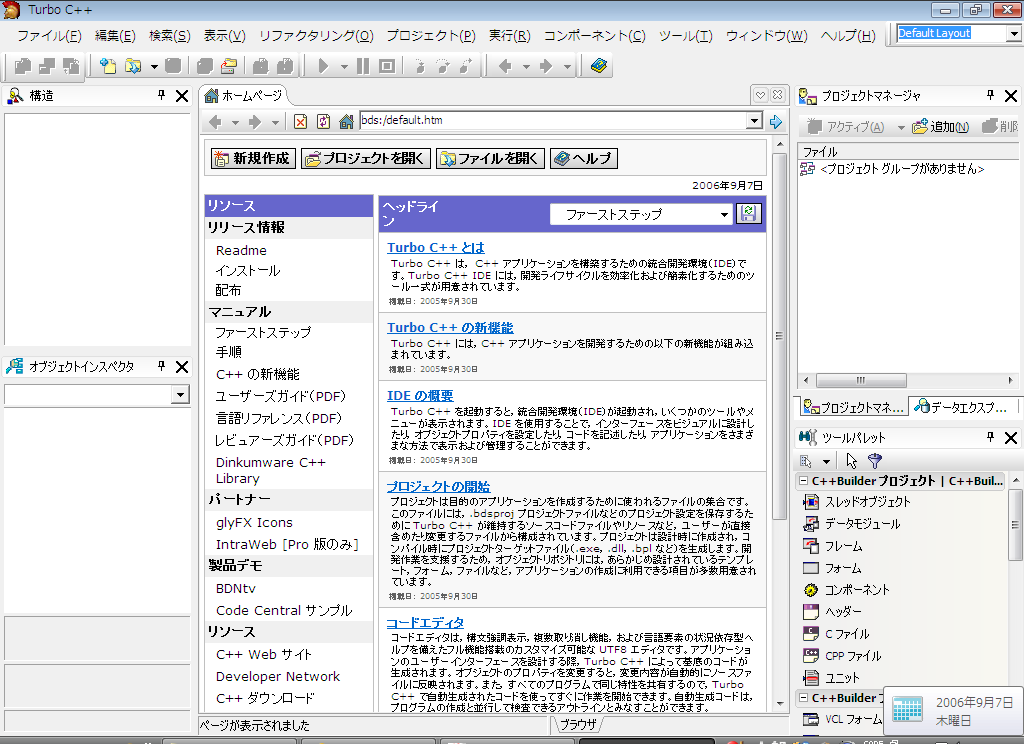Image resolution: width=1024 pixels, height=744 pixels.
Task: Close the ツールパレット panel
Action: point(1011,438)
